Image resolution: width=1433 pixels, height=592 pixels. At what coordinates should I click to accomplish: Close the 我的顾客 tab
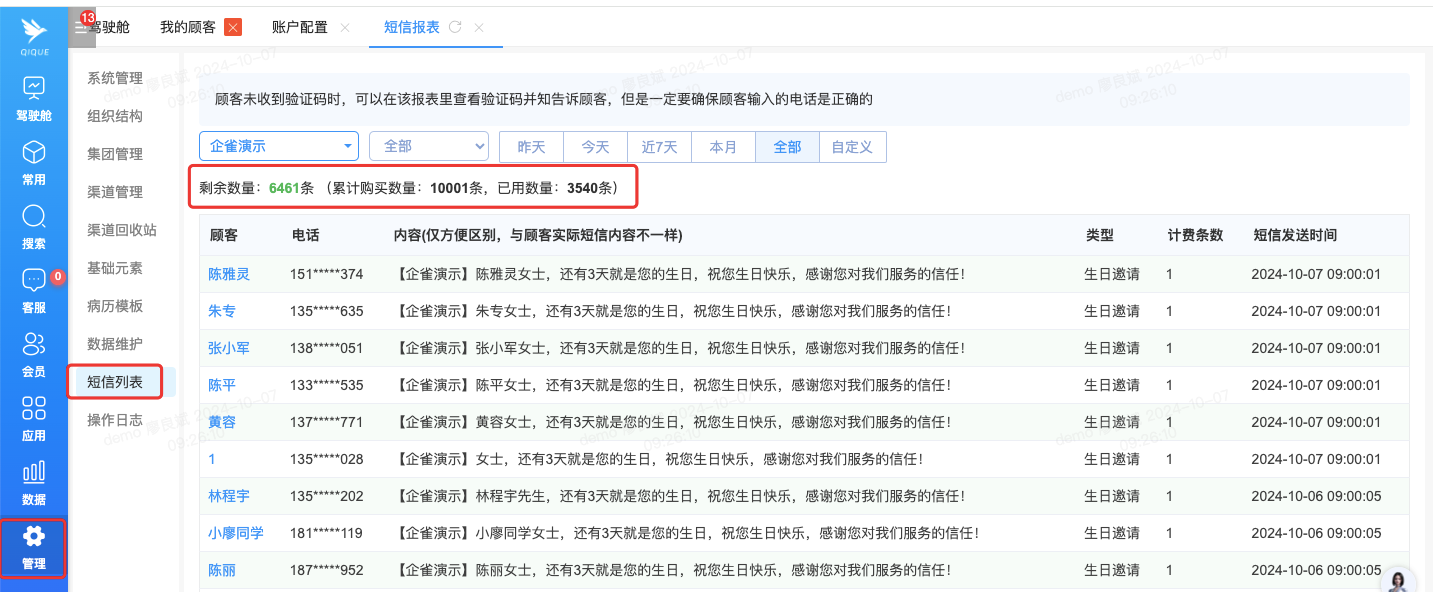pos(233,27)
